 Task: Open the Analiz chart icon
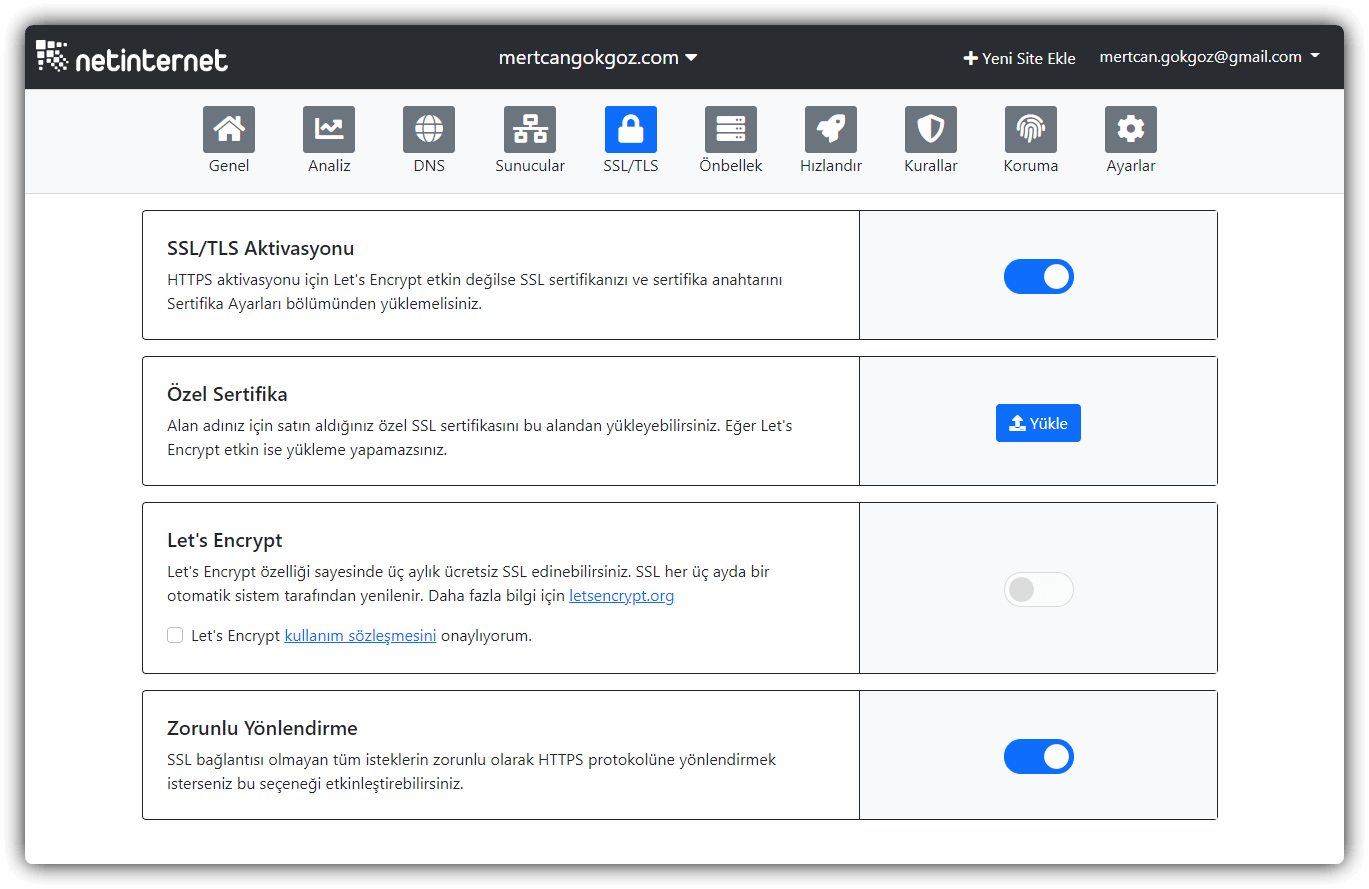point(329,129)
